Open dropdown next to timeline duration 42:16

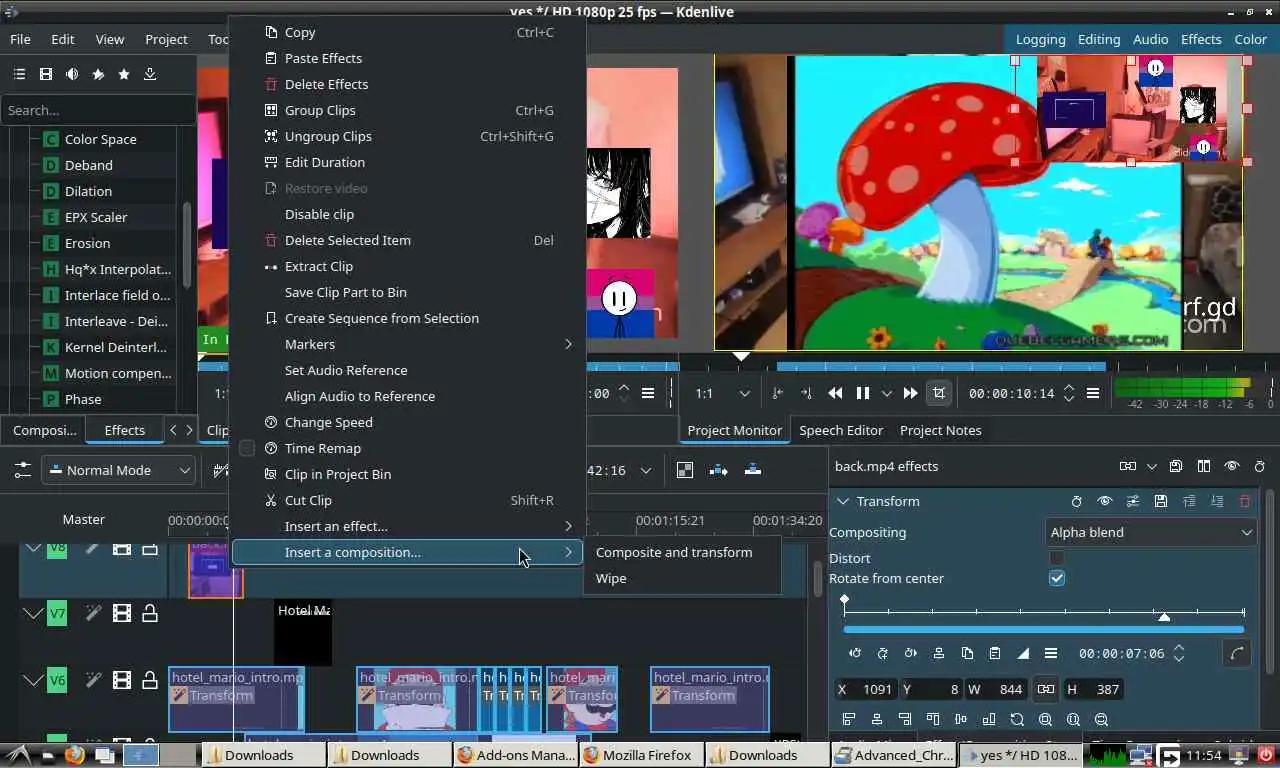tap(646, 470)
